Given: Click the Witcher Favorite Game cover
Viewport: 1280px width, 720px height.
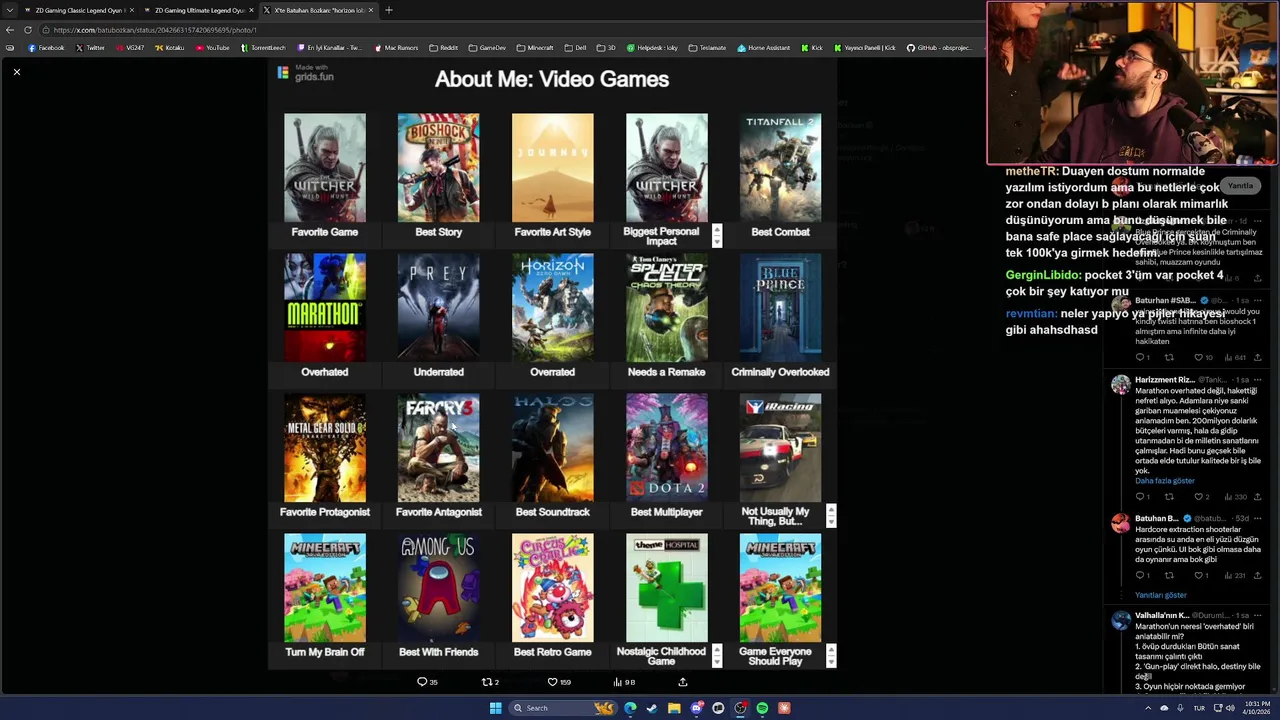Looking at the screenshot, I should pyautogui.click(x=325, y=168).
